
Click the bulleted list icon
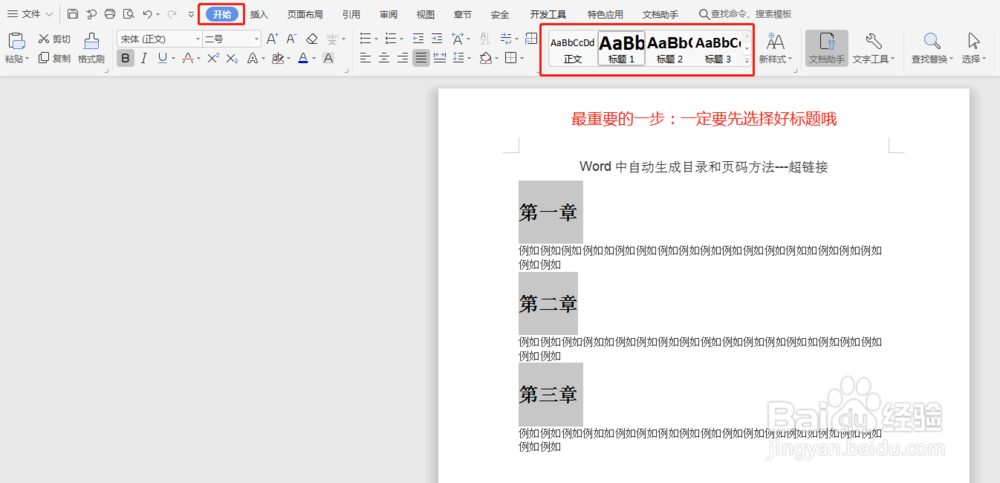(x=365, y=39)
